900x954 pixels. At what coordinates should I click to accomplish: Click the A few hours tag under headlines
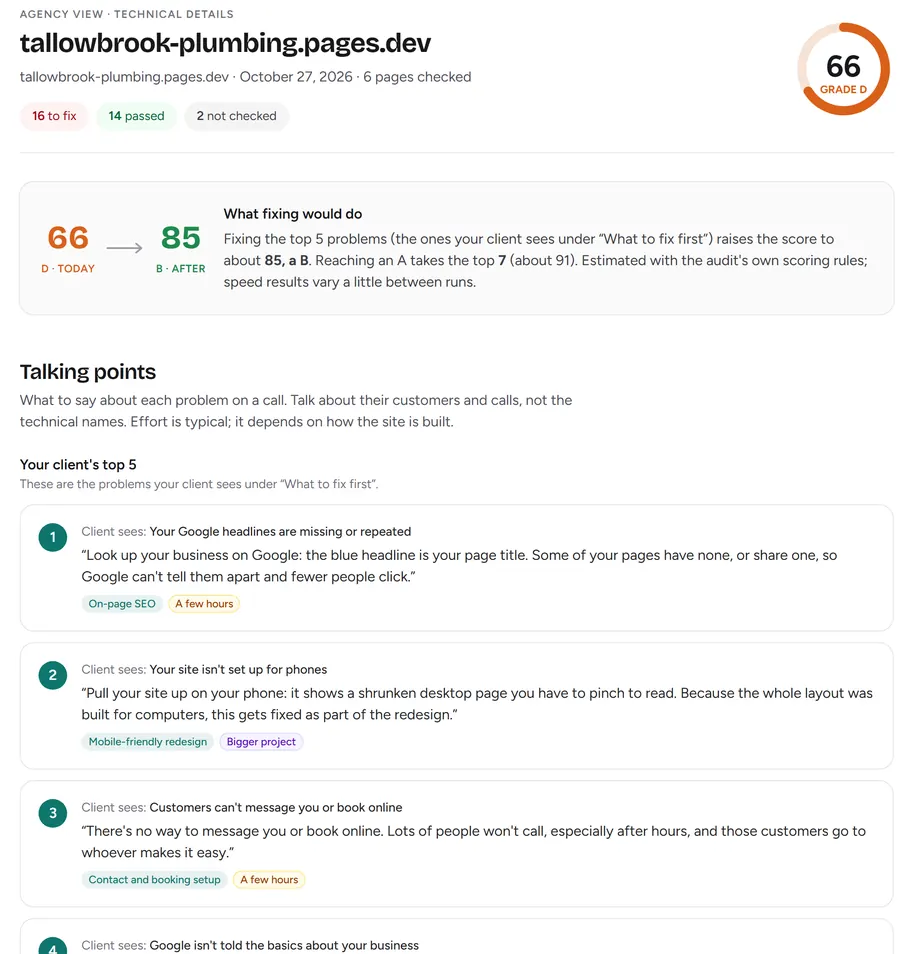coord(204,604)
